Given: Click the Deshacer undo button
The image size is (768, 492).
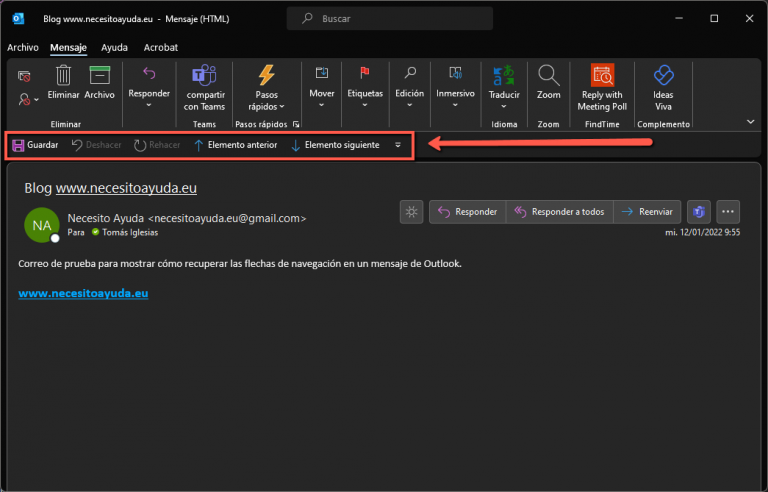Looking at the screenshot, I should point(96,145).
